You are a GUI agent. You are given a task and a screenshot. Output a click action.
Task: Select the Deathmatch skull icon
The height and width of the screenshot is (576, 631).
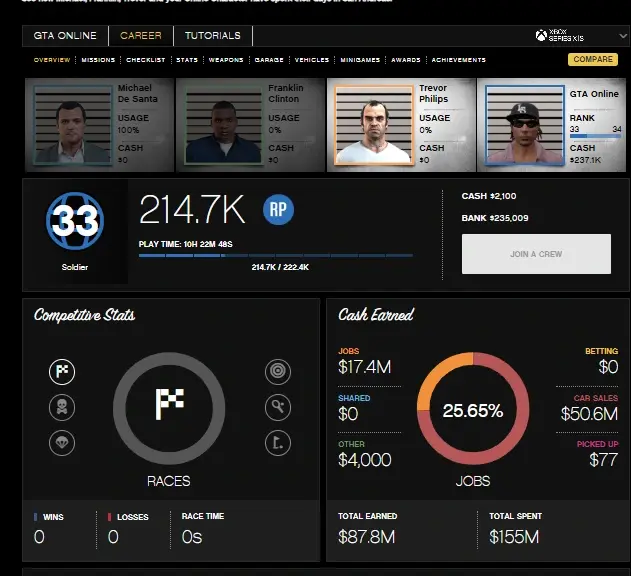[62, 407]
